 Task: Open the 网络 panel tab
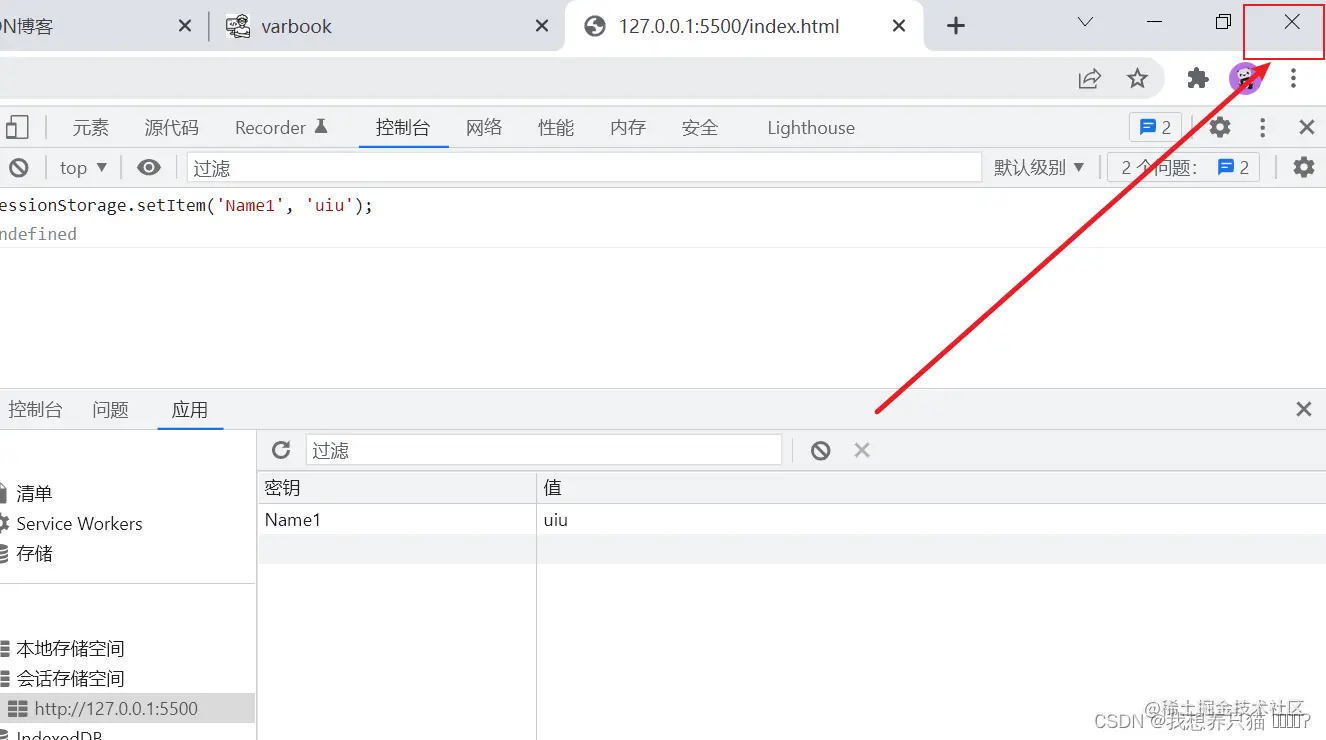(484, 128)
